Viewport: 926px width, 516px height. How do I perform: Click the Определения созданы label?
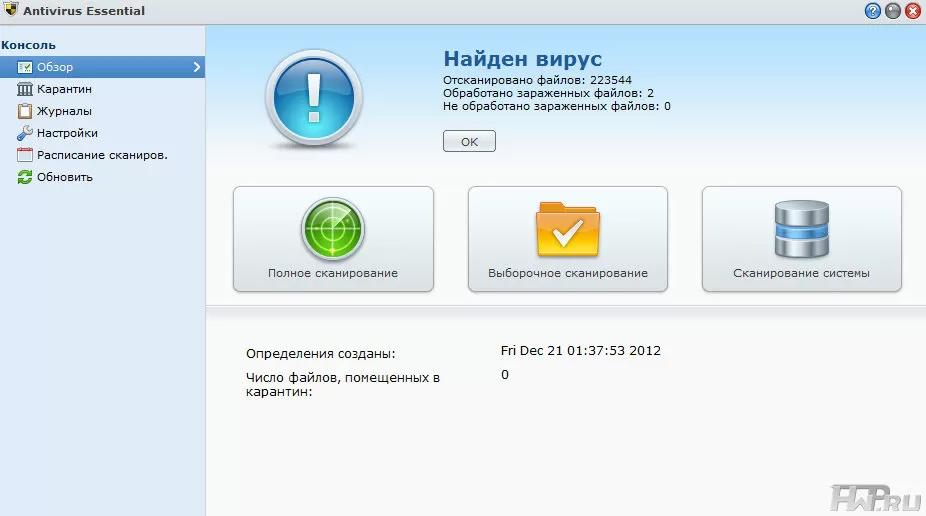coord(321,354)
